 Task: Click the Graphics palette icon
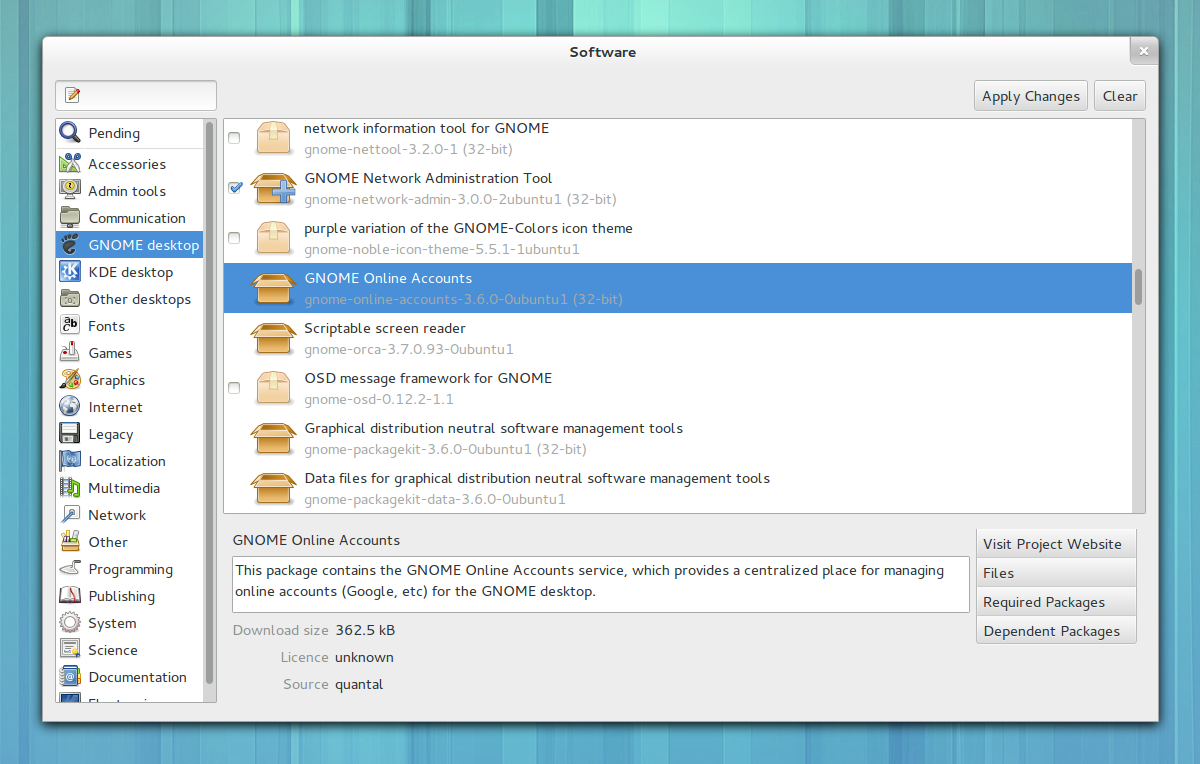coord(70,379)
